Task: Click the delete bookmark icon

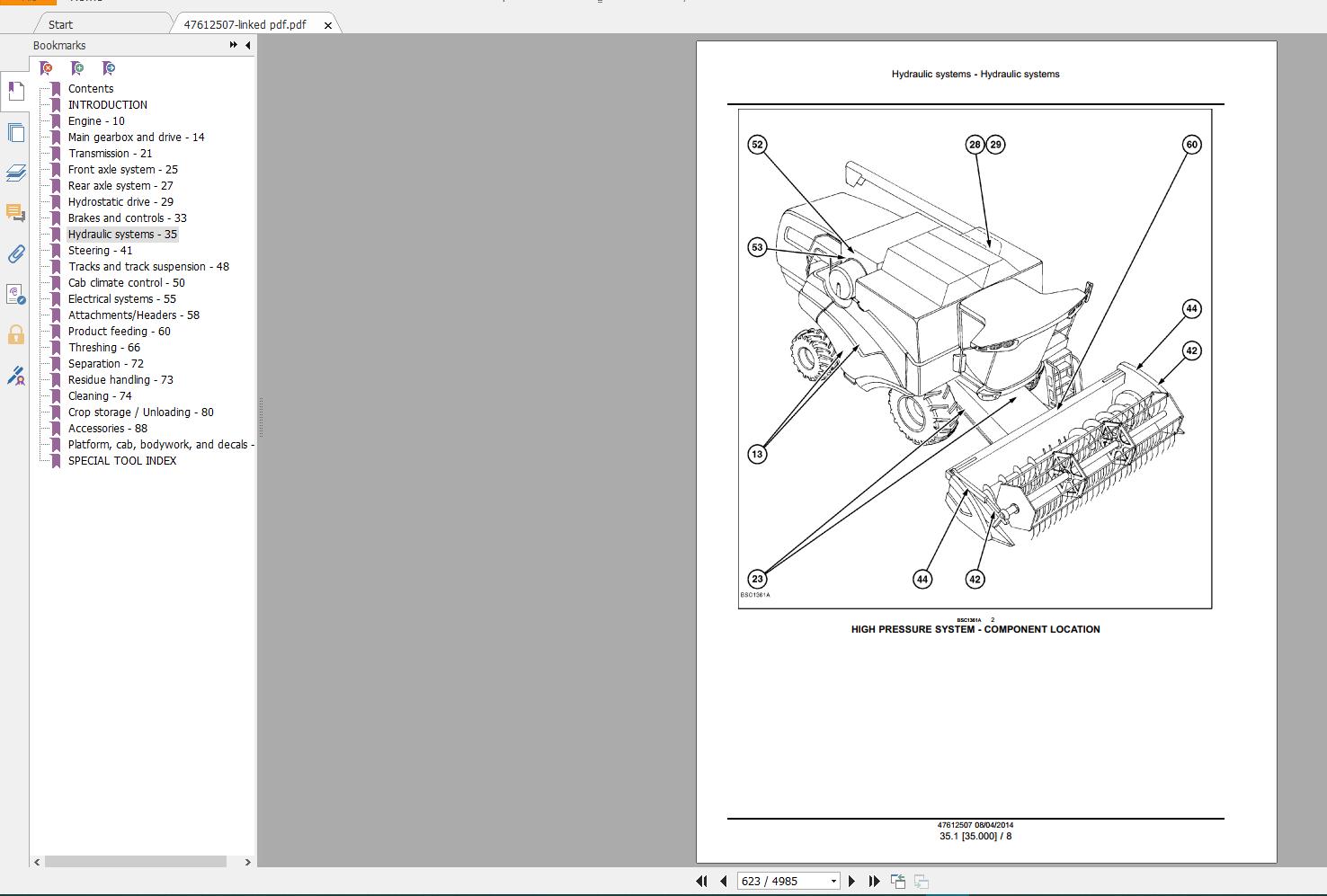Action: pos(46,68)
